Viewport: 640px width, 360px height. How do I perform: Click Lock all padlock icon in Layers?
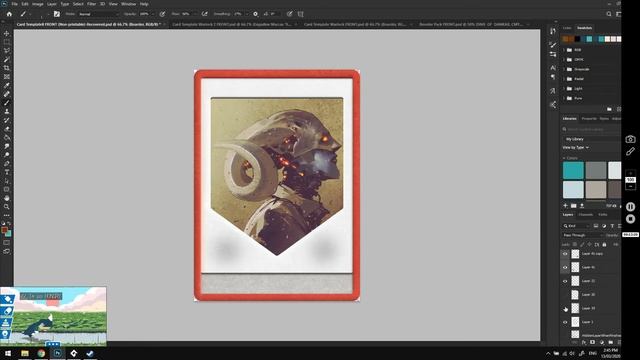pyautogui.click(x=604, y=244)
